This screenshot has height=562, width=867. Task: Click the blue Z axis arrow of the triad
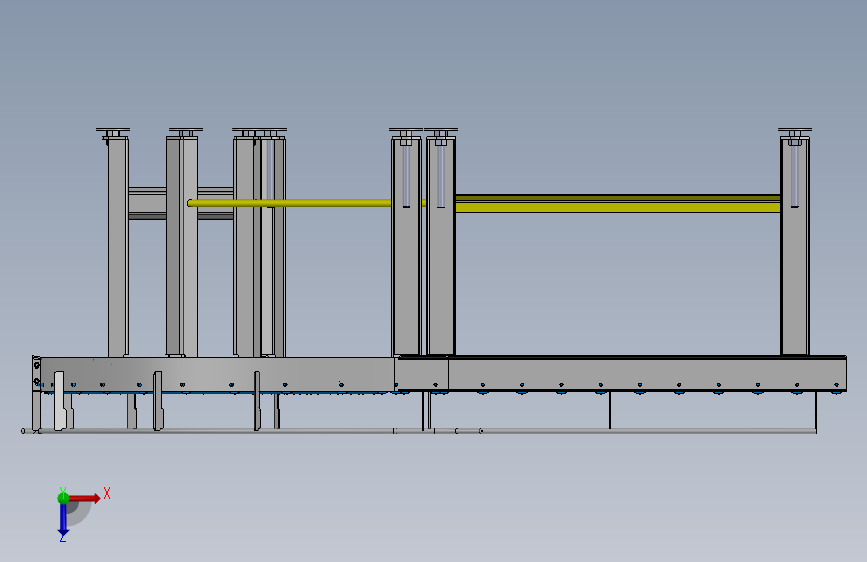[63, 520]
